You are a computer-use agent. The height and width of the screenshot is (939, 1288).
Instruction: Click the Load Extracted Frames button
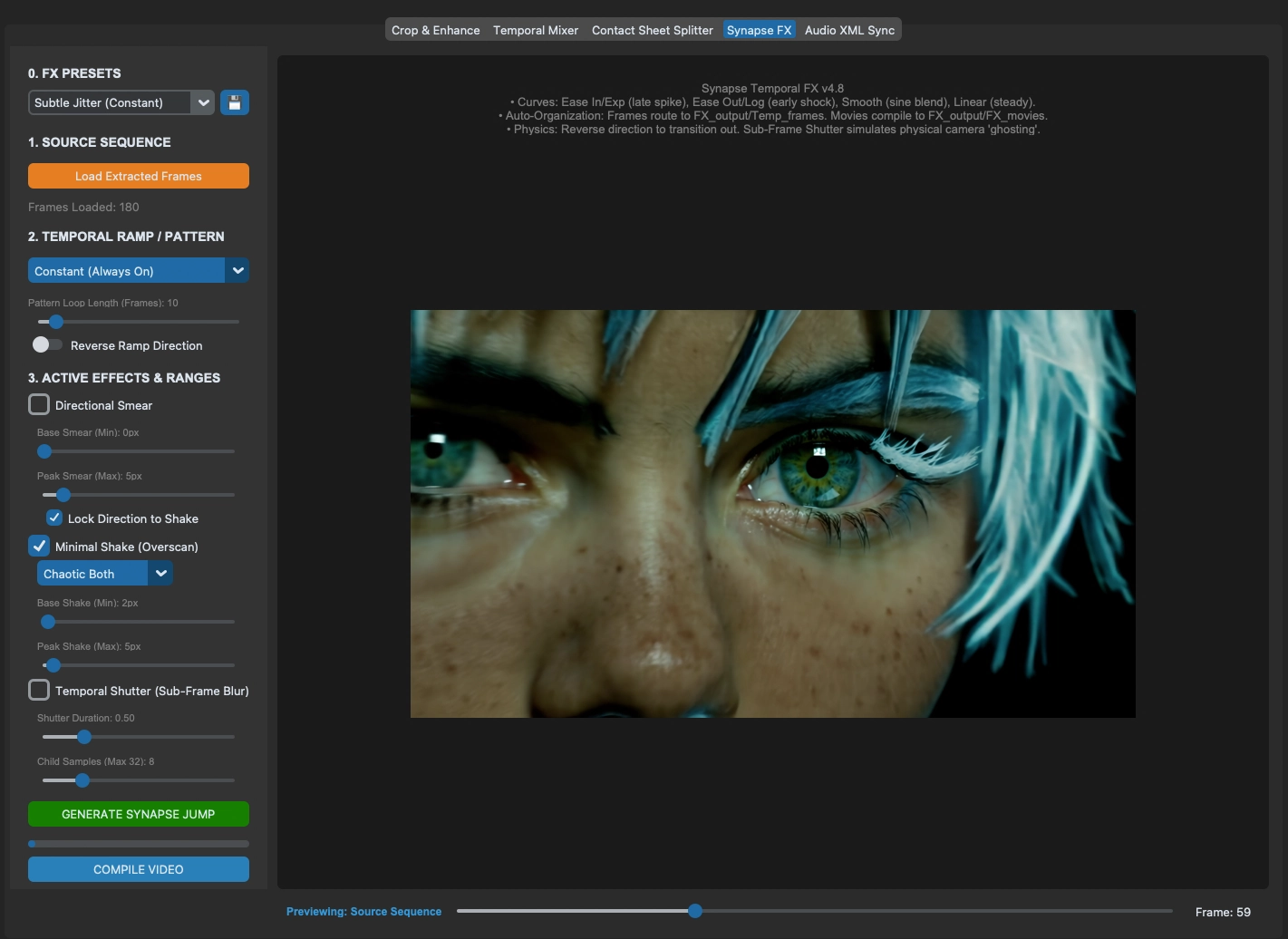[x=139, y=176]
